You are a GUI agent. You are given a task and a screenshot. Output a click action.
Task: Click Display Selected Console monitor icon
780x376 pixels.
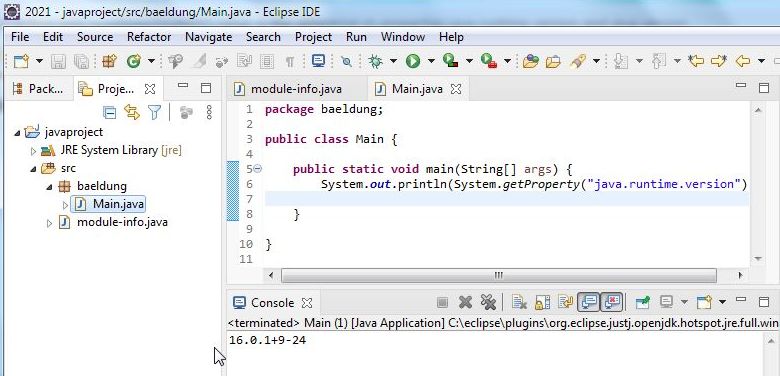point(667,302)
